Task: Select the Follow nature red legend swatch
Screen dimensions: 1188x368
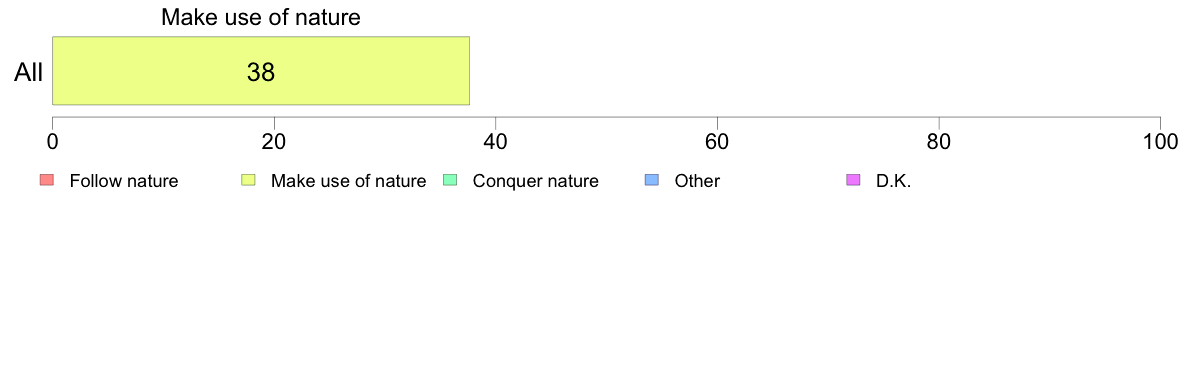Action: coord(46,180)
